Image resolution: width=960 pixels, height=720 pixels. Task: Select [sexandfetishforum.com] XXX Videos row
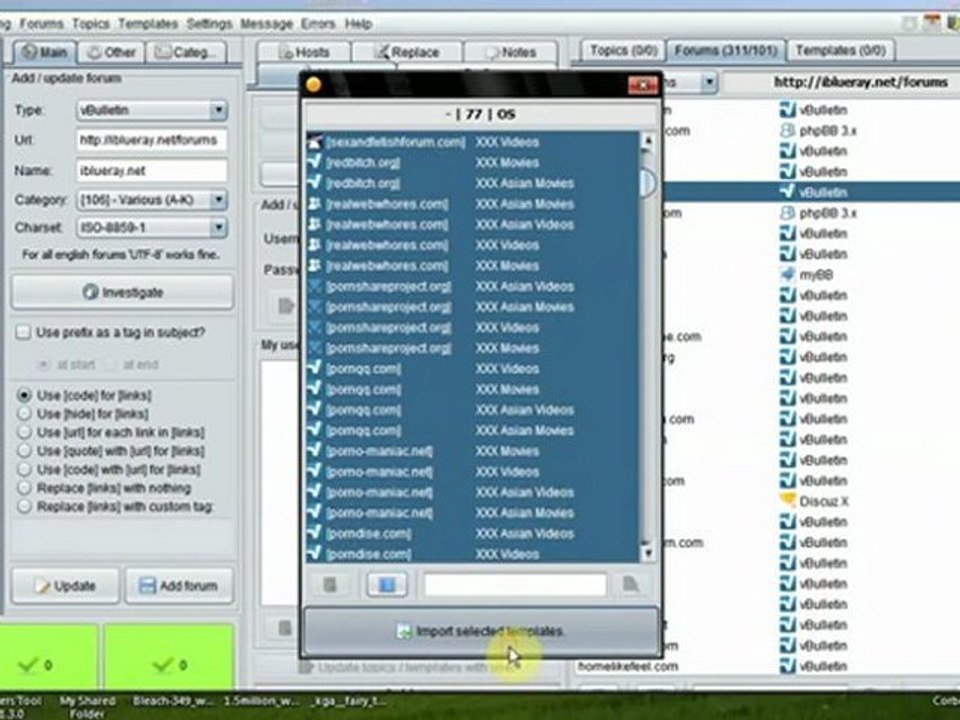click(x=472, y=142)
